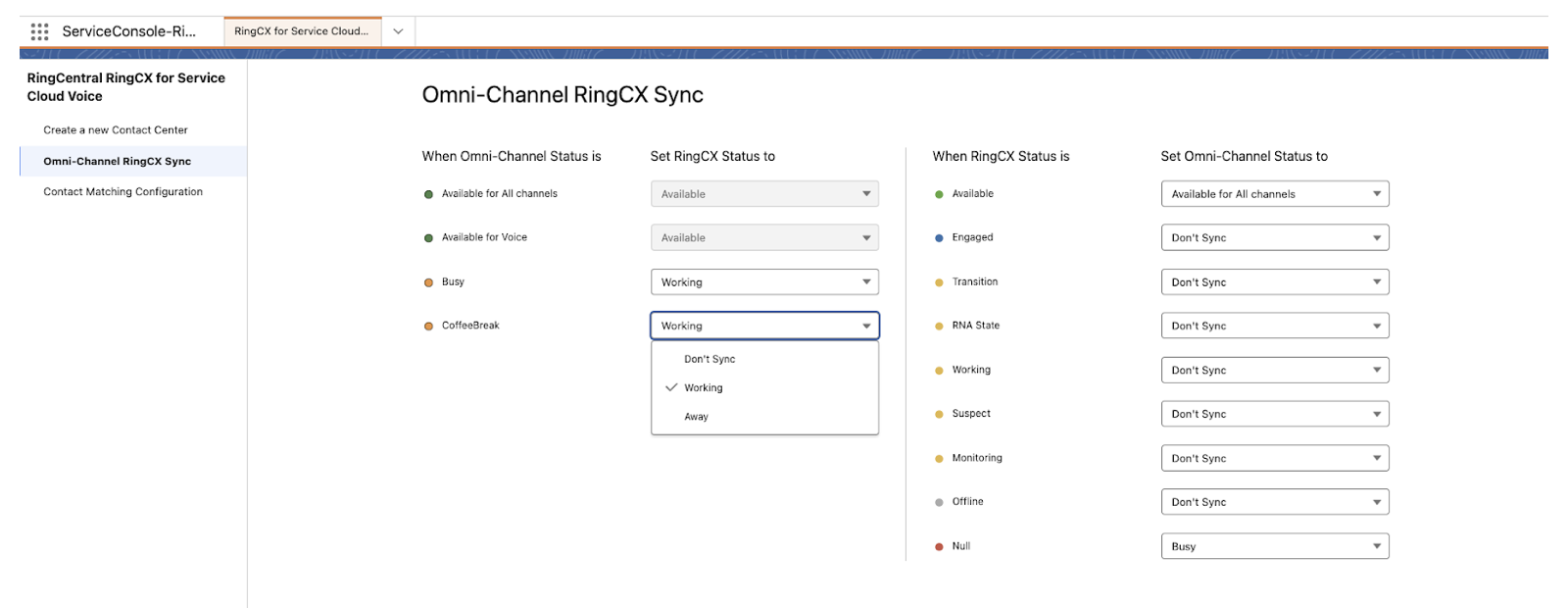Click the Transition row dropdown arrow
Image resolution: width=1568 pixels, height=608 pixels.
[x=1376, y=282]
